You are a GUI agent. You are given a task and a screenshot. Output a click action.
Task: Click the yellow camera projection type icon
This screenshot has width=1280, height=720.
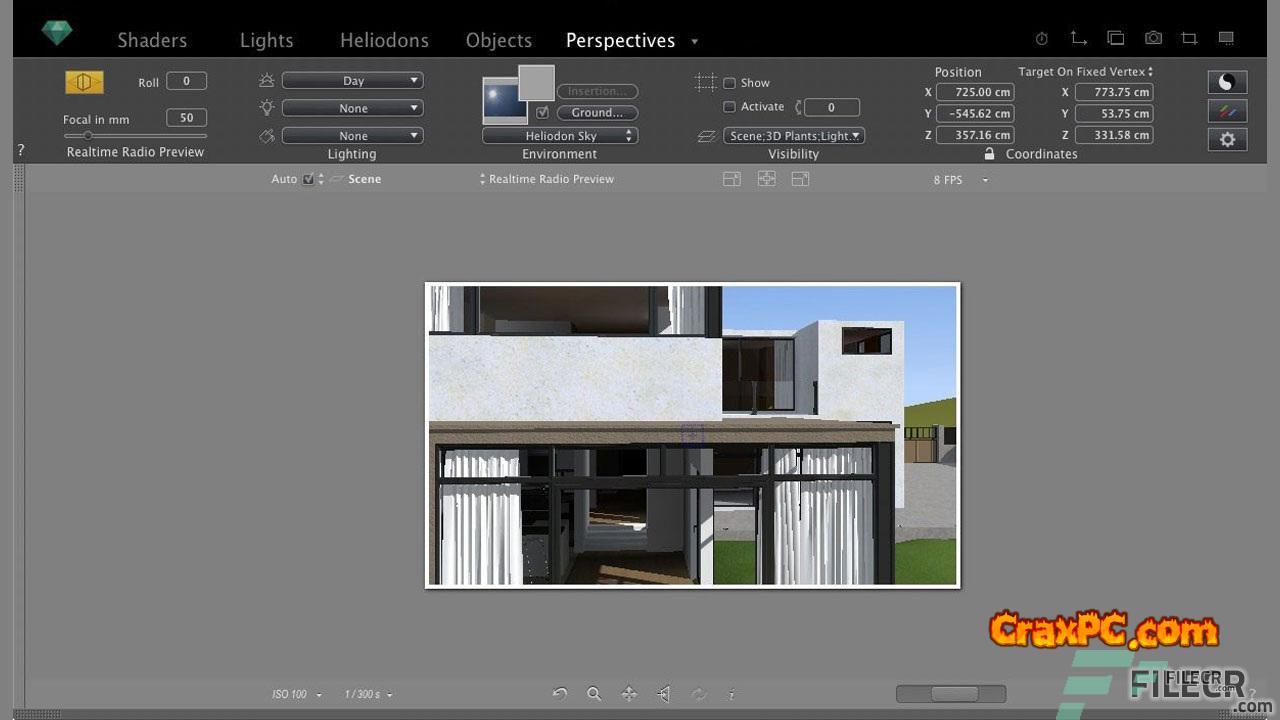click(x=85, y=82)
